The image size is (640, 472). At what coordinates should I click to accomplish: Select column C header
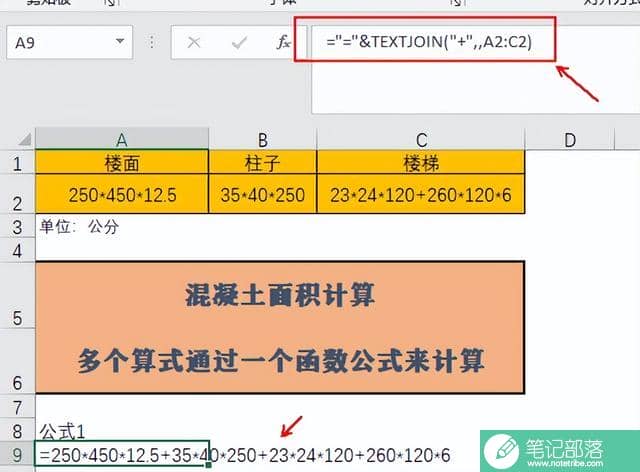(421, 139)
